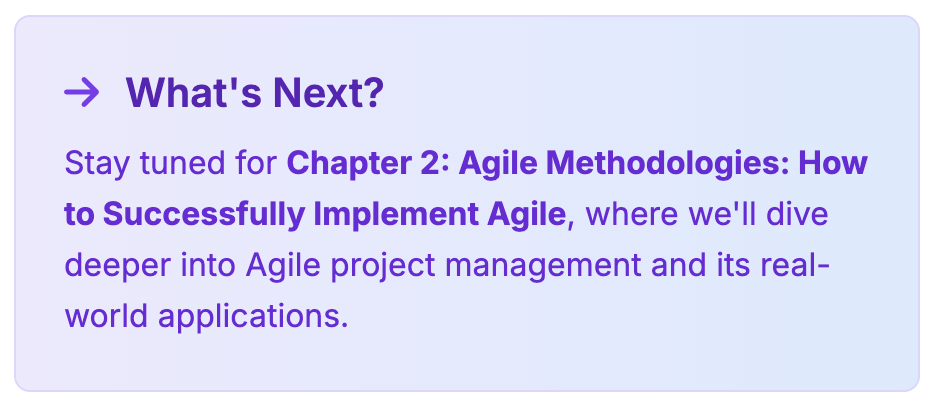Viewport: 934px width, 406px height.
Task: Click the word What's in the heading
Action: pos(194,93)
